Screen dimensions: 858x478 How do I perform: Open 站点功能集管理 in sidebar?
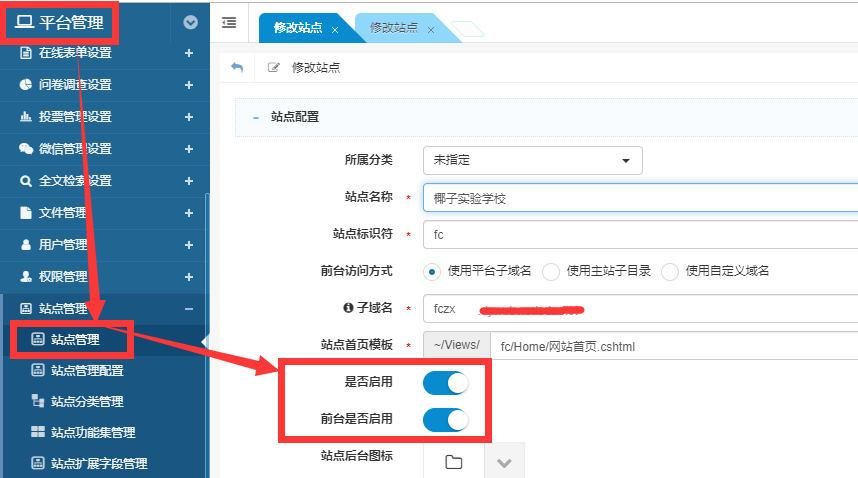(x=92, y=433)
